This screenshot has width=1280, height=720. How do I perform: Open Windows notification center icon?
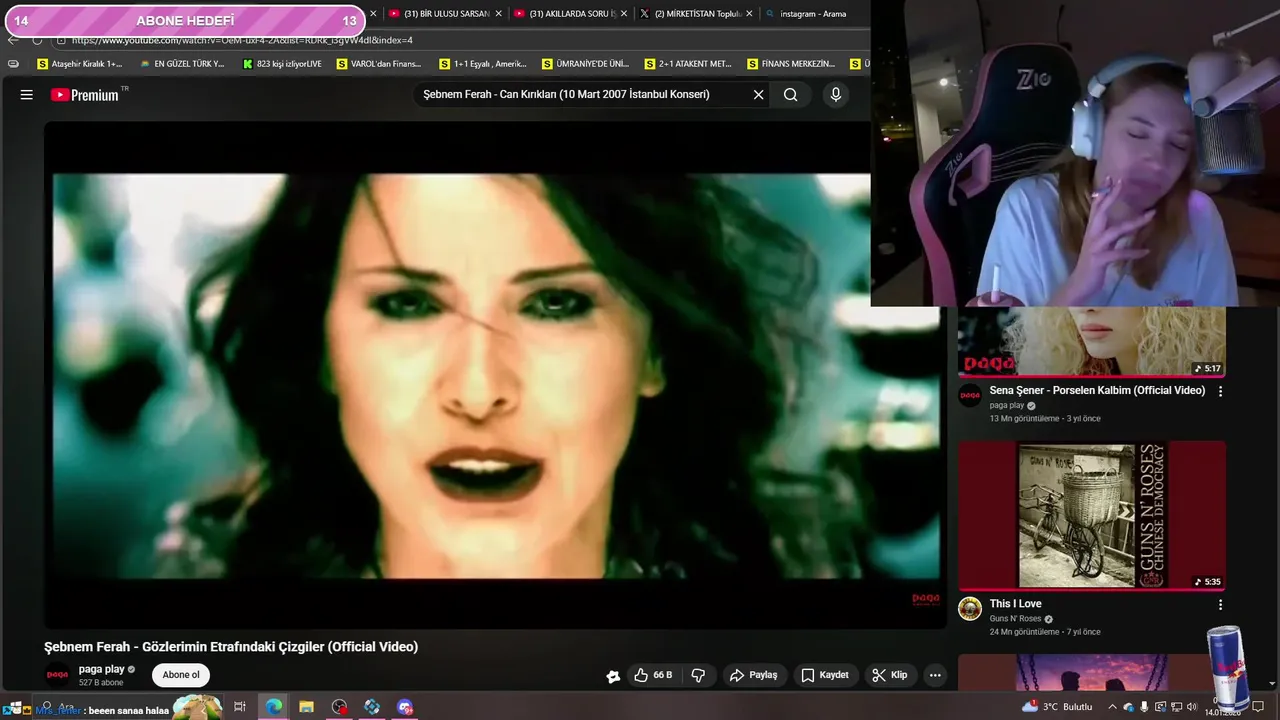coord(1258,707)
